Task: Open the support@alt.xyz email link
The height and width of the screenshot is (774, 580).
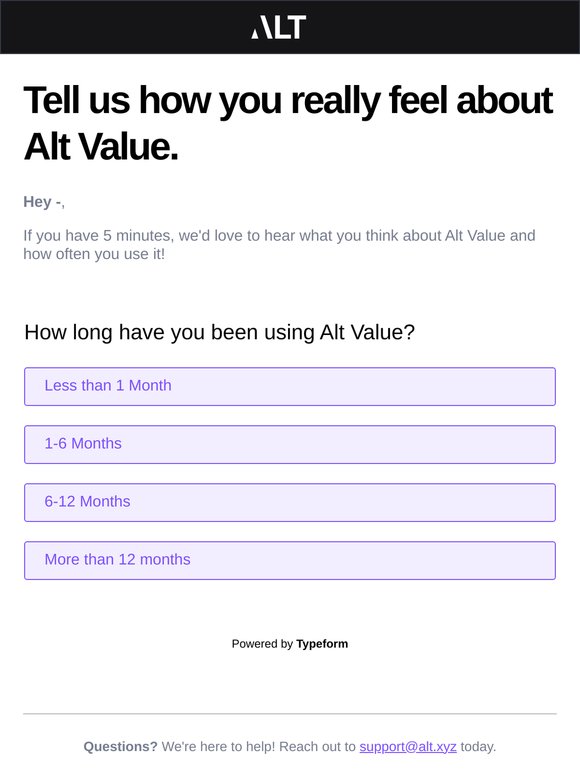Action: (x=408, y=746)
